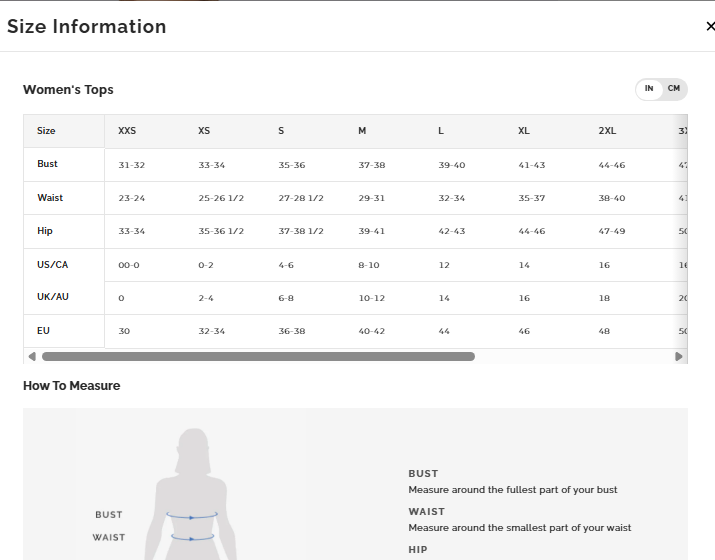Click the M size column header
Screen dimensions: 715x560
click(x=362, y=131)
